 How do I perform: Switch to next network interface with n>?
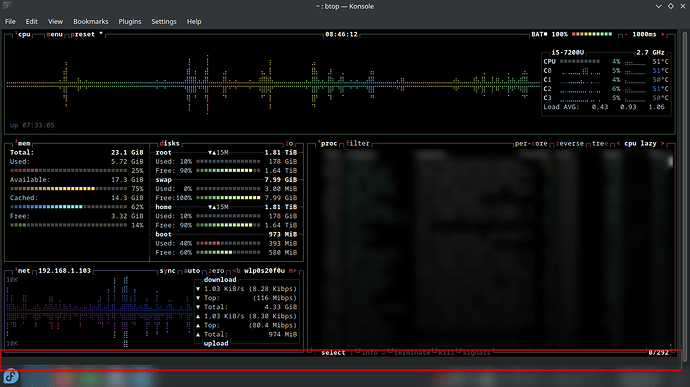(292, 270)
